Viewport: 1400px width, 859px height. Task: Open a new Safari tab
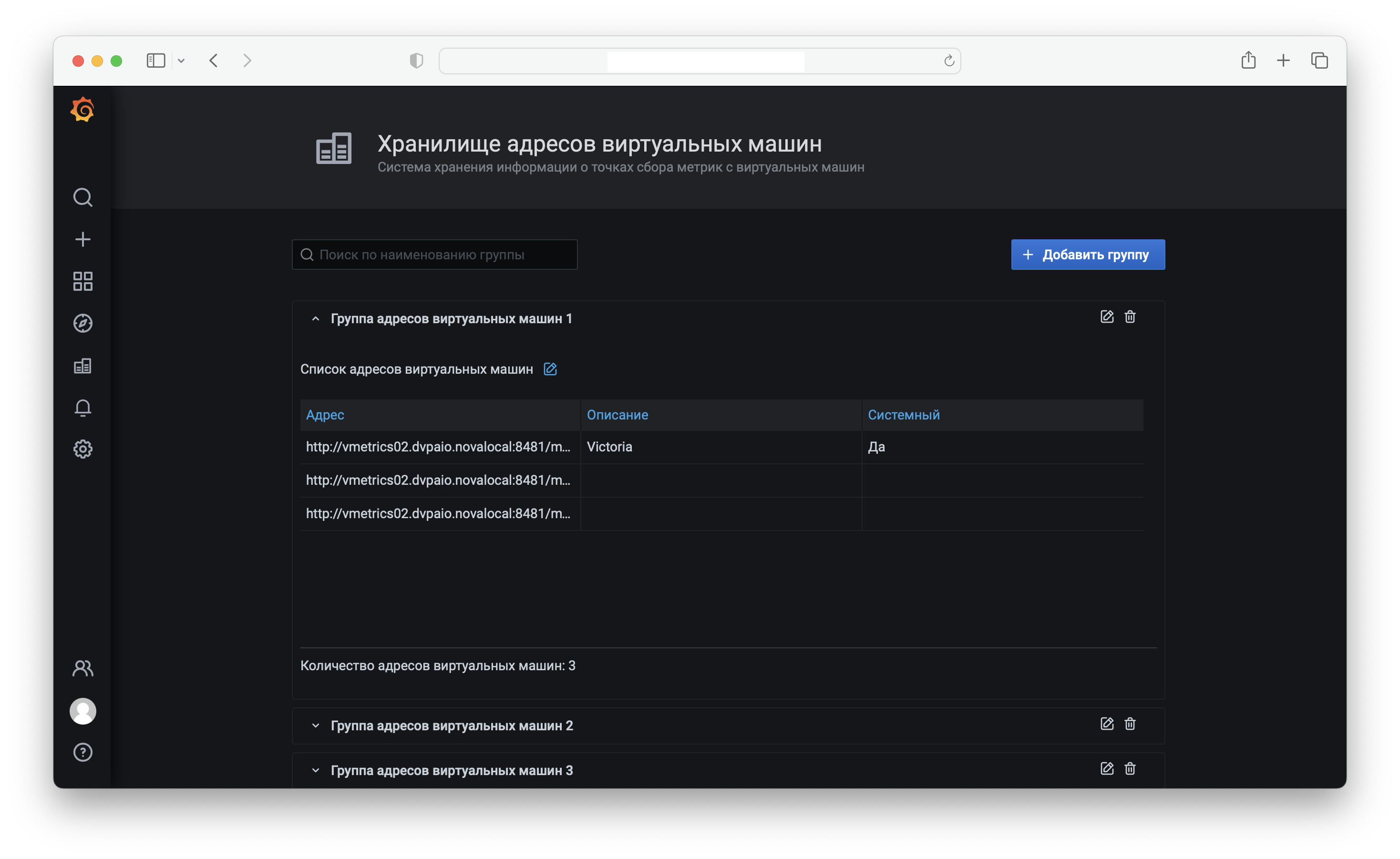tap(1284, 60)
